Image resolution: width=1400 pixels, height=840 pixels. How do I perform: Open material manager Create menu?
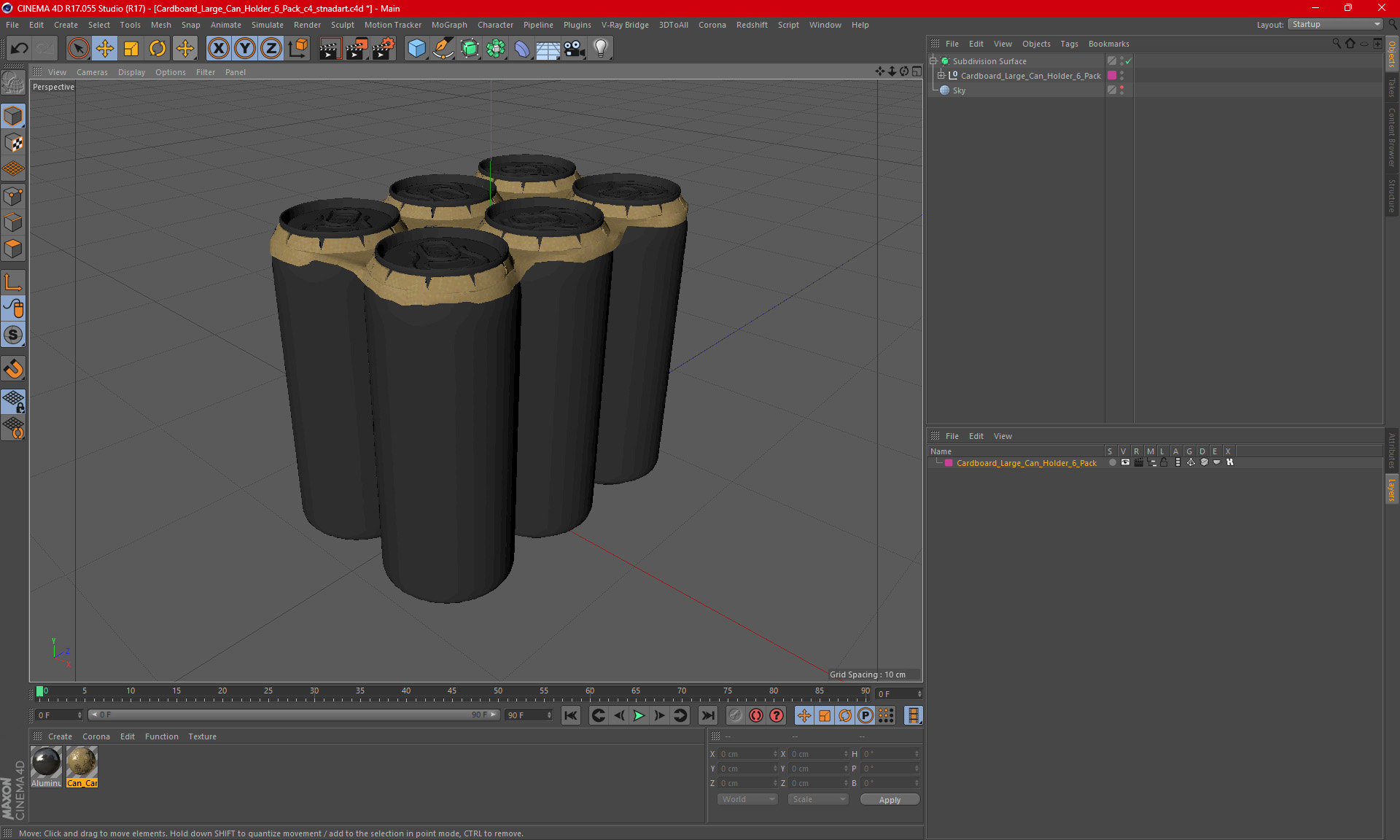[x=60, y=736]
